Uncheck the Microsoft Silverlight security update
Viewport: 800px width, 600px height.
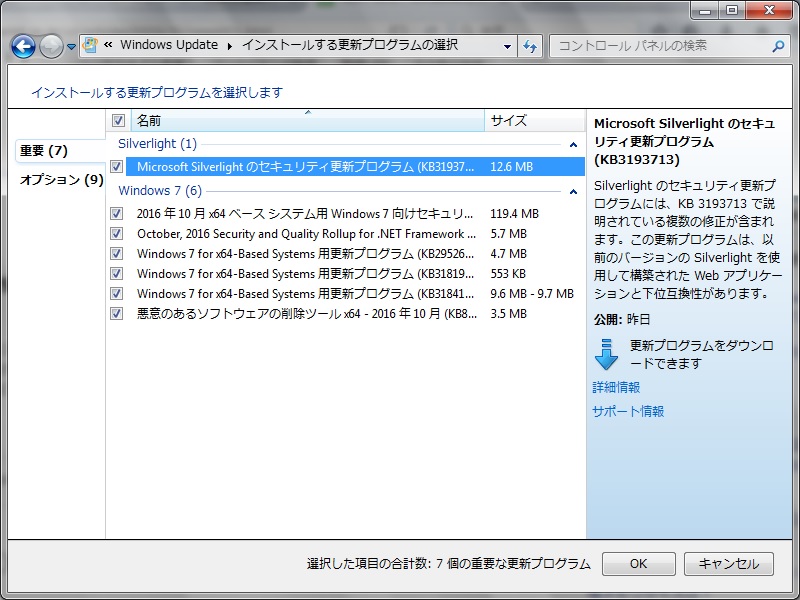coord(116,166)
